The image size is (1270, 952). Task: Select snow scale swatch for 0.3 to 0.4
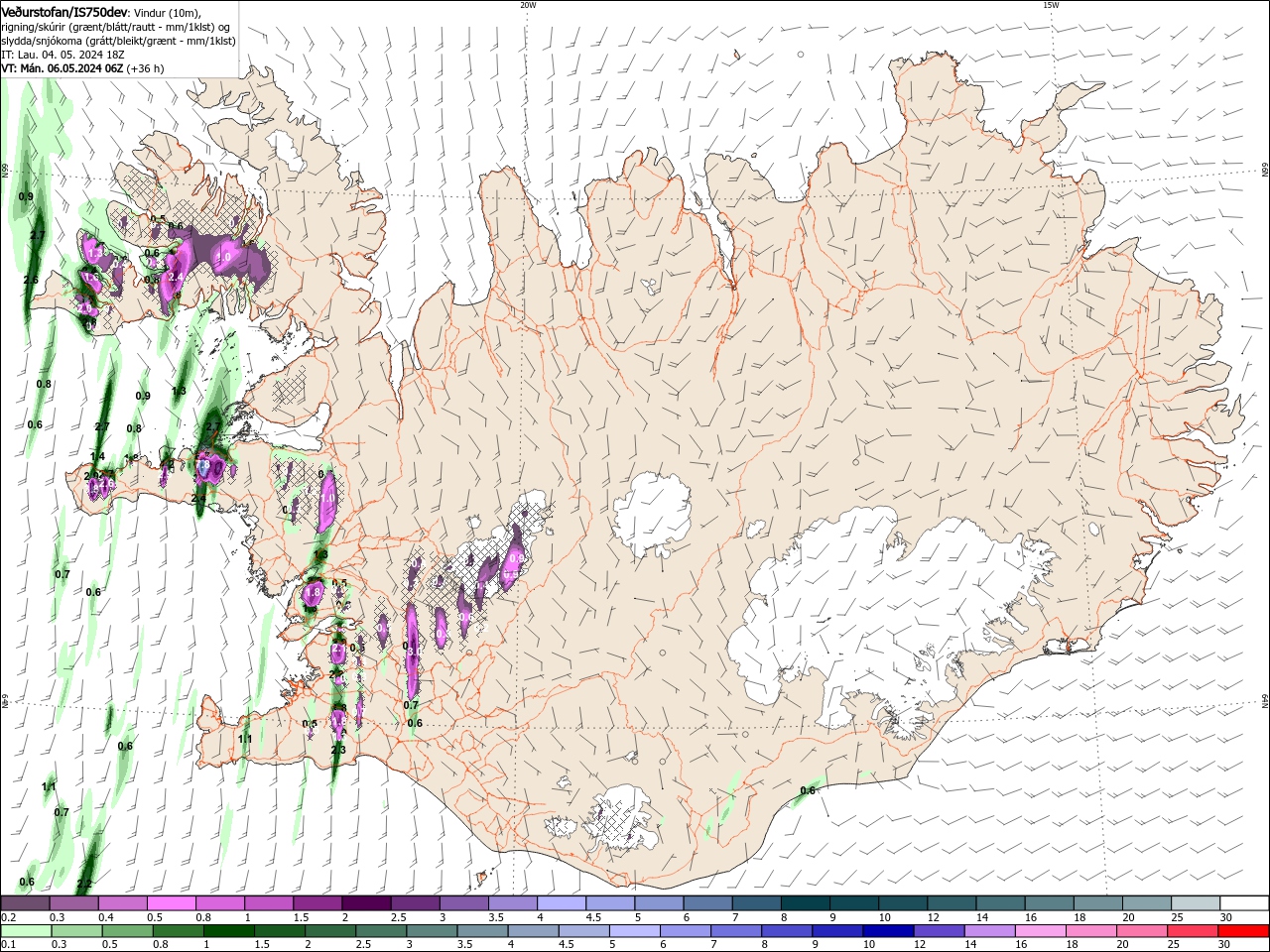coord(74,903)
